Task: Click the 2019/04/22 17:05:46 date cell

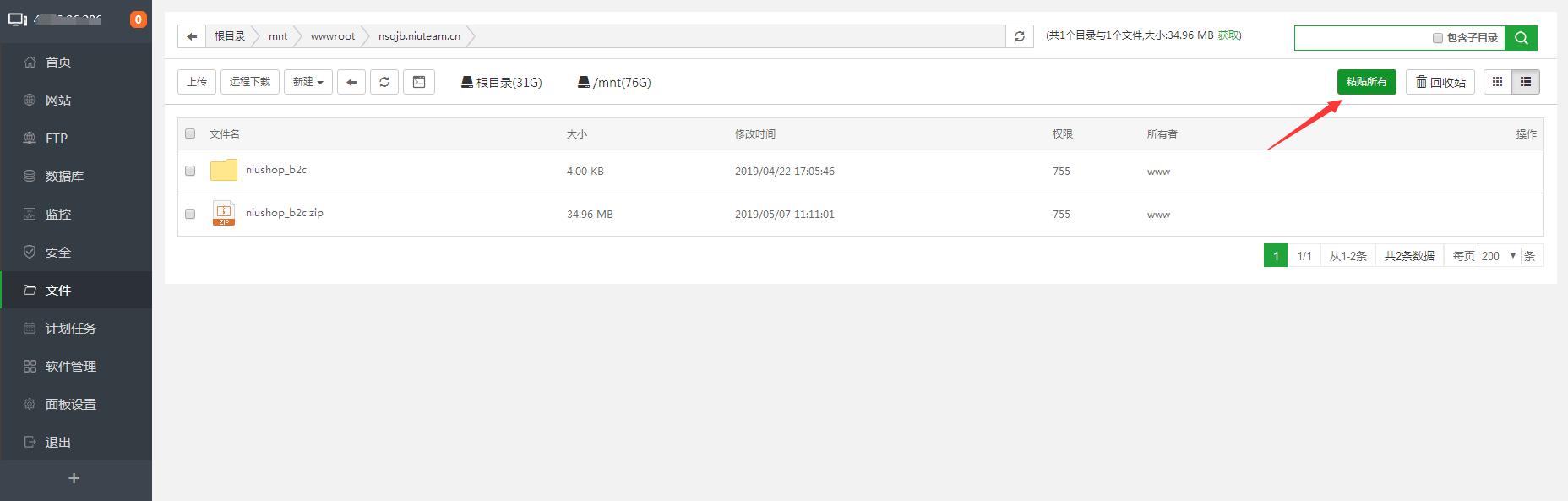Action: click(785, 172)
